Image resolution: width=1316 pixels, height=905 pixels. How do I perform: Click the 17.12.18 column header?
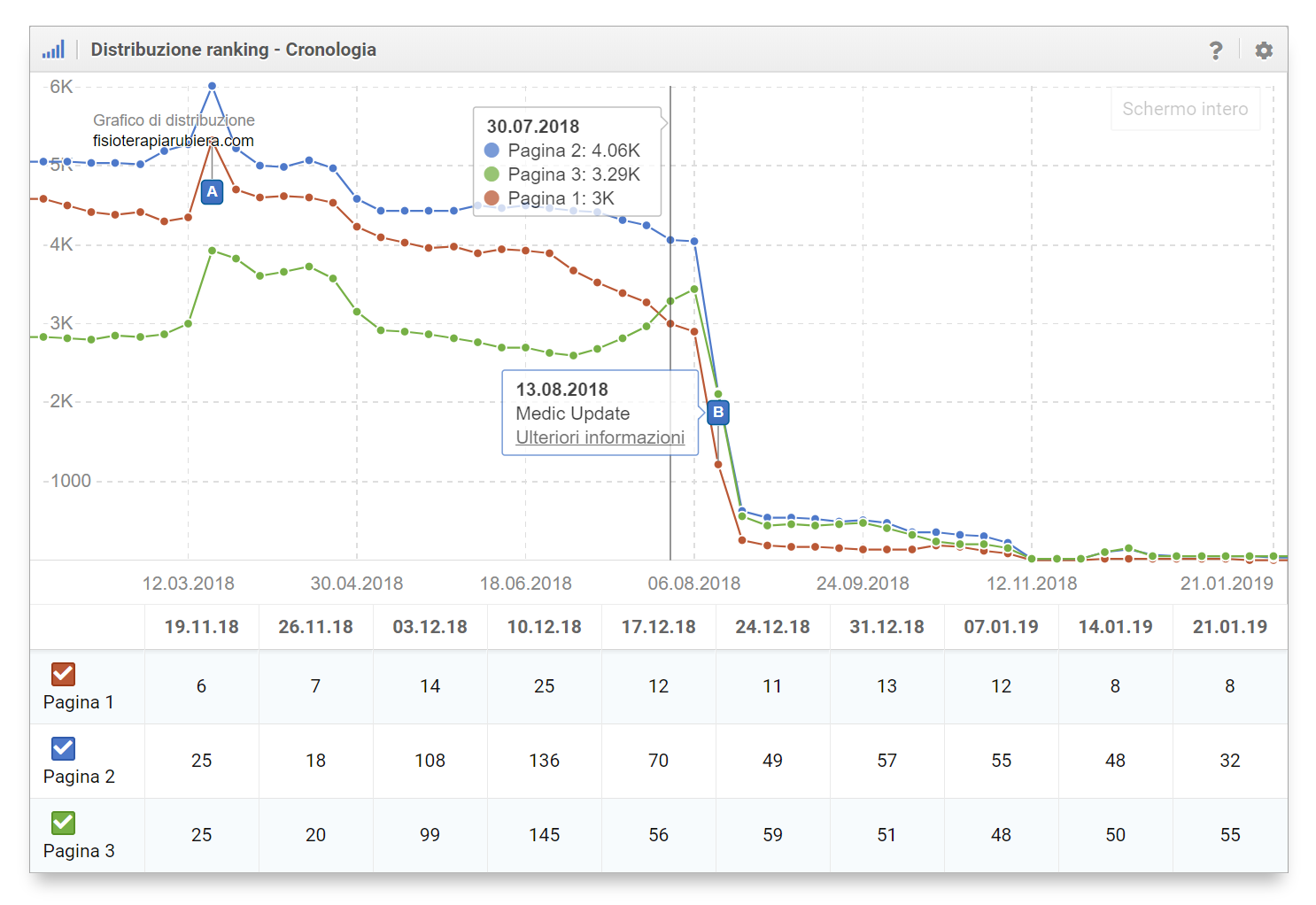pyautogui.click(x=659, y=627)
